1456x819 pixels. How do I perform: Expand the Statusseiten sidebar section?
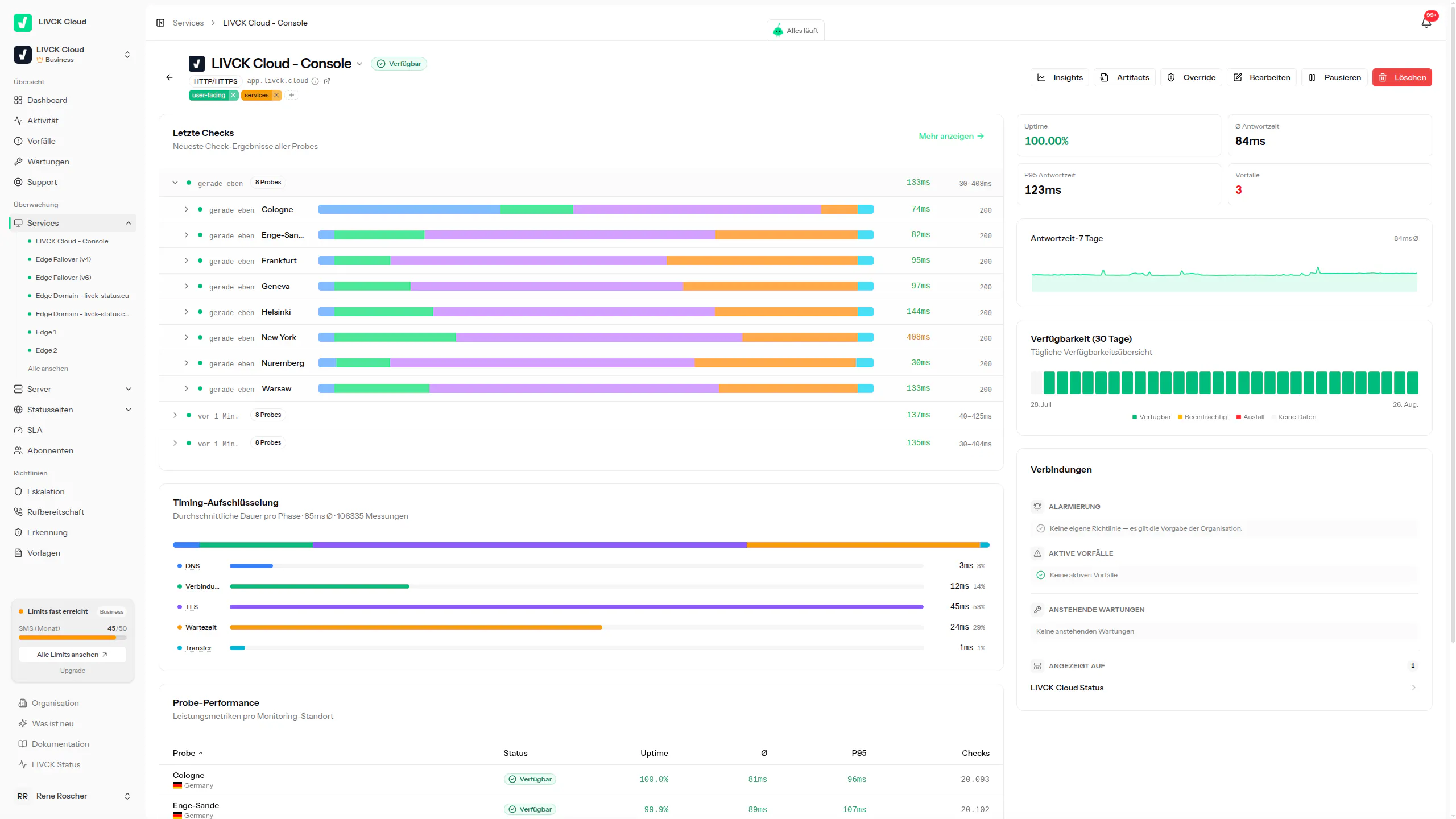click(x=129, y=409)
